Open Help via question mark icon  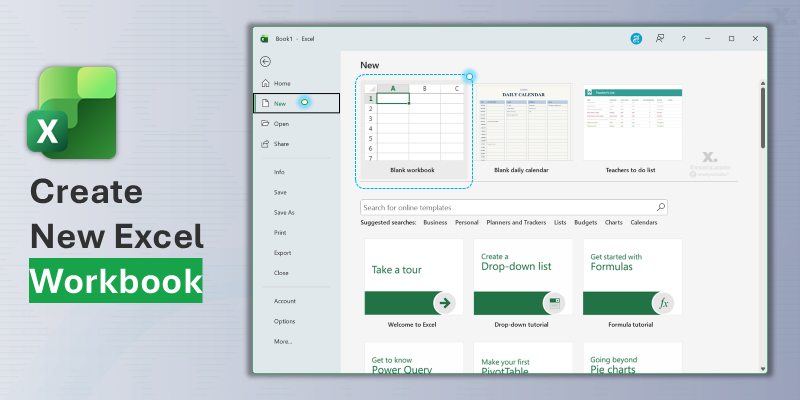684,38
